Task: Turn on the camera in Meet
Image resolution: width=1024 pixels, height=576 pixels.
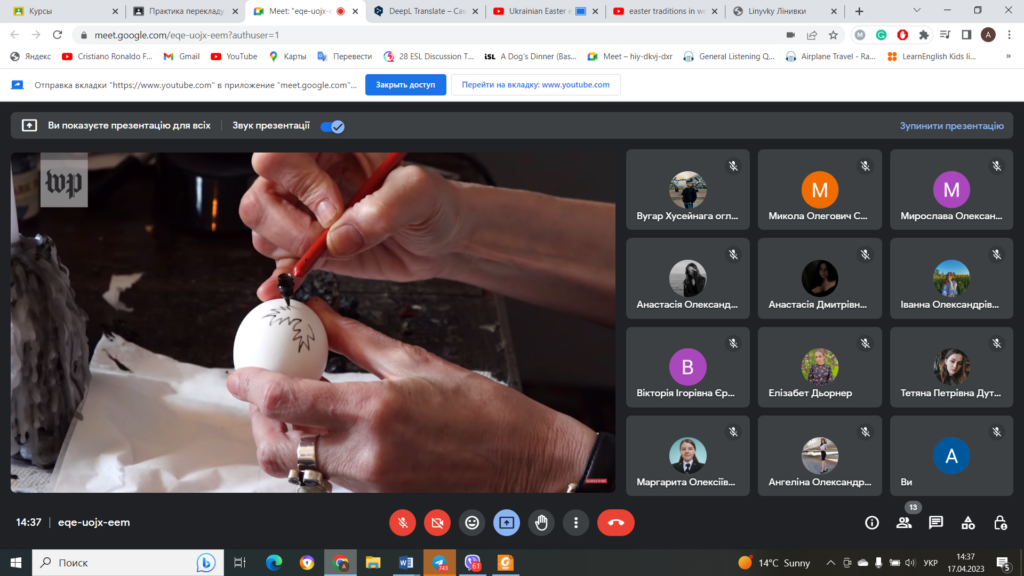Action: pos(437,522)
